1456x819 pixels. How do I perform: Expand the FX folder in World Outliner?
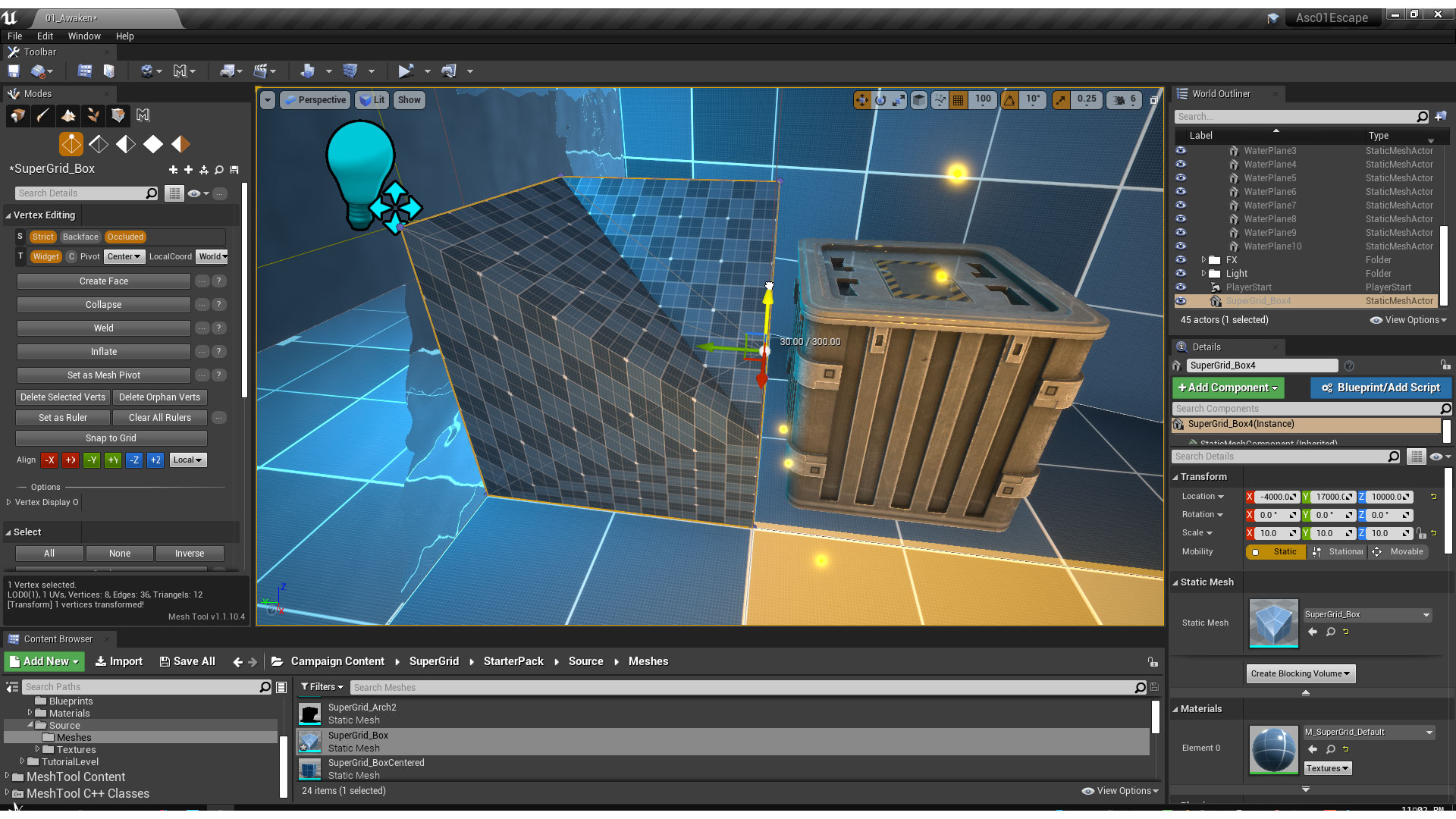coord(1203,260)
